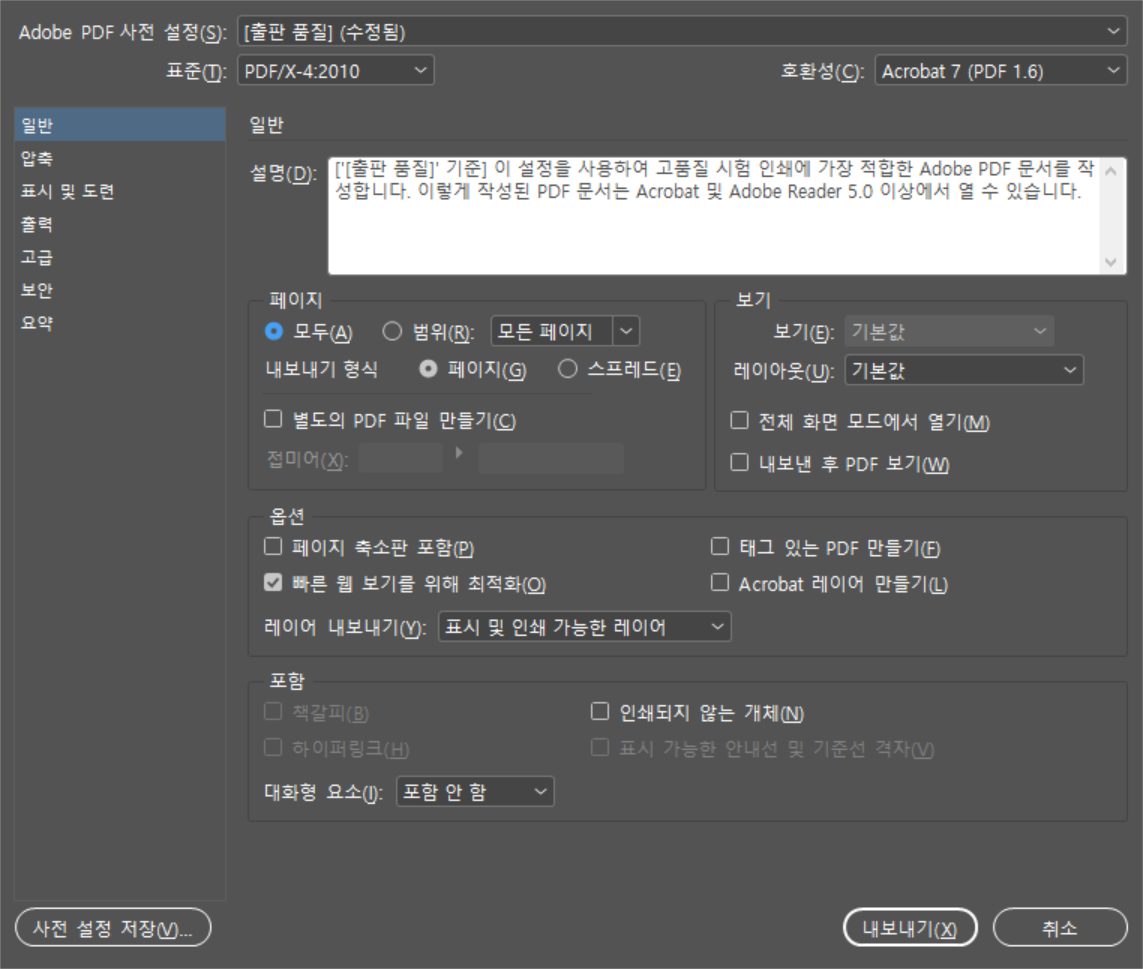Enable 별도의 PDF 파일 만들기 checkbox
This screenshot has width=1143, height=969.
pyautogui.click(x=273, y=419)
